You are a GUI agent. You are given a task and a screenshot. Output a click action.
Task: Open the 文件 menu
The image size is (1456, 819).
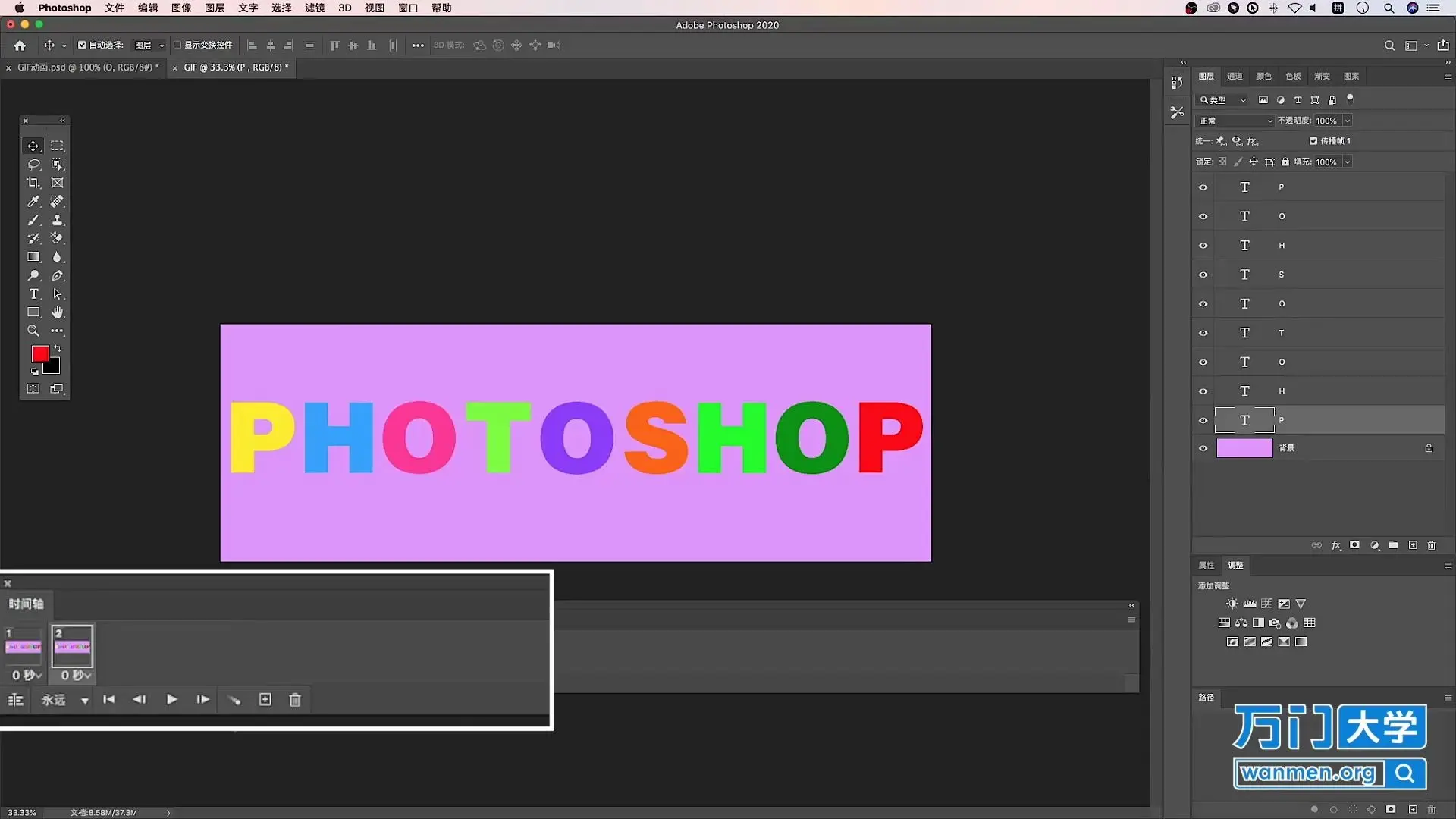[x=115, y=8]
